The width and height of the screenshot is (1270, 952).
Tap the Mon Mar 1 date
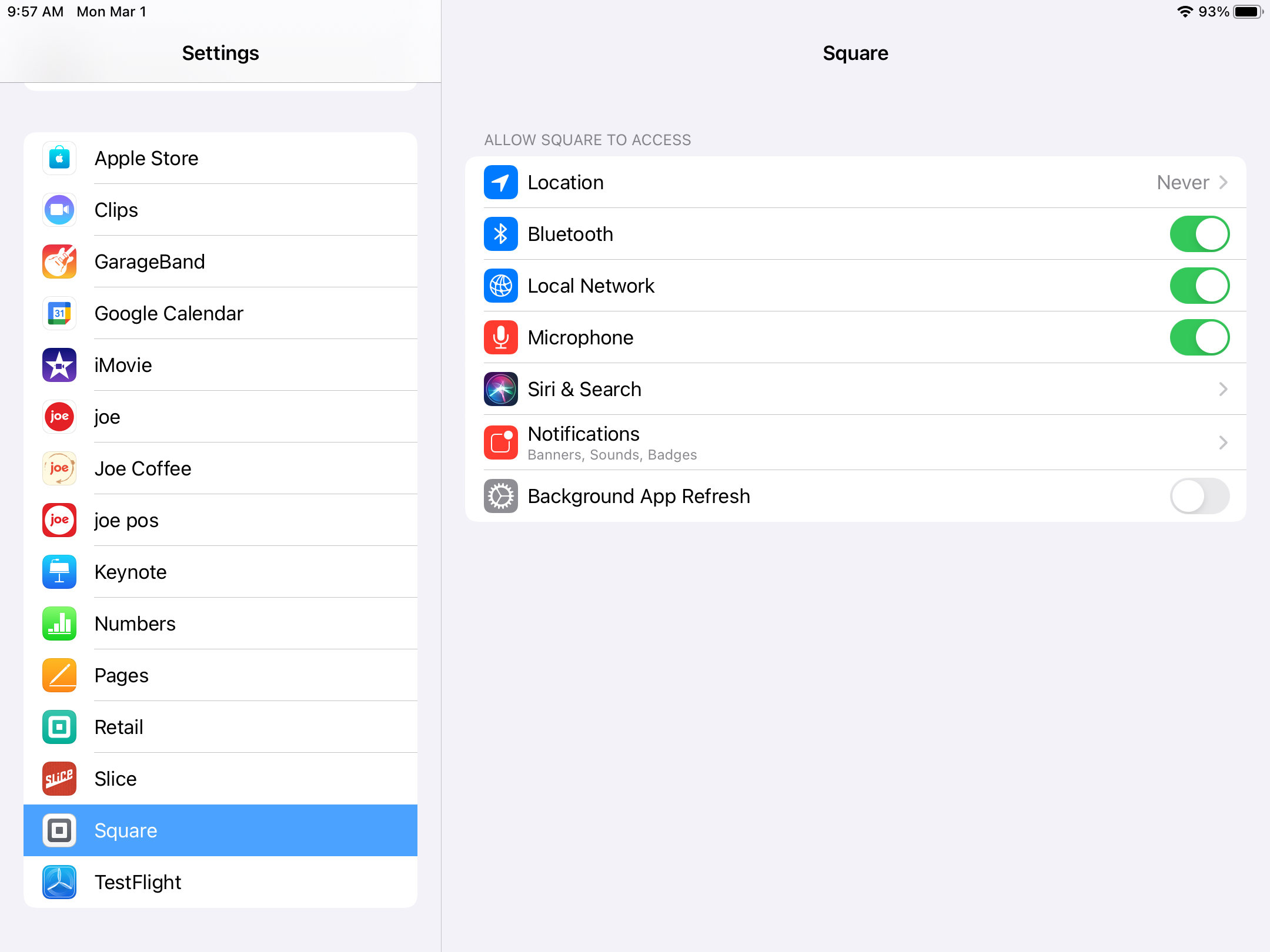(x=112, y=12)
